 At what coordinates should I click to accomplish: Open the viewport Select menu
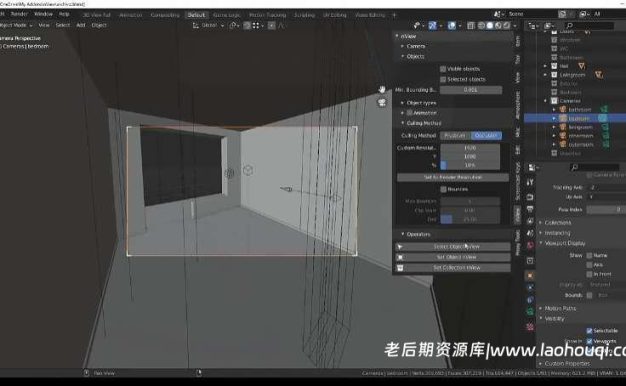point(63,25)
